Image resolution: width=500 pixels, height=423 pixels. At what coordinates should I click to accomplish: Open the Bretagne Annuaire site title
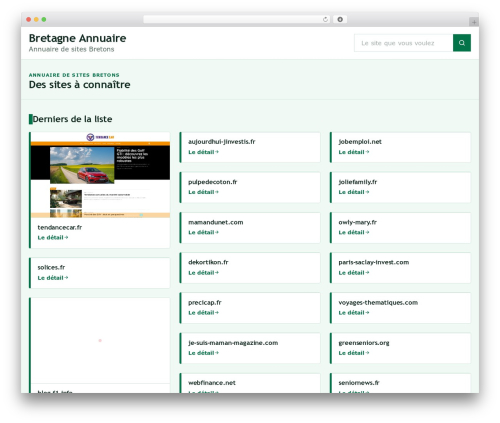(77, 38)
